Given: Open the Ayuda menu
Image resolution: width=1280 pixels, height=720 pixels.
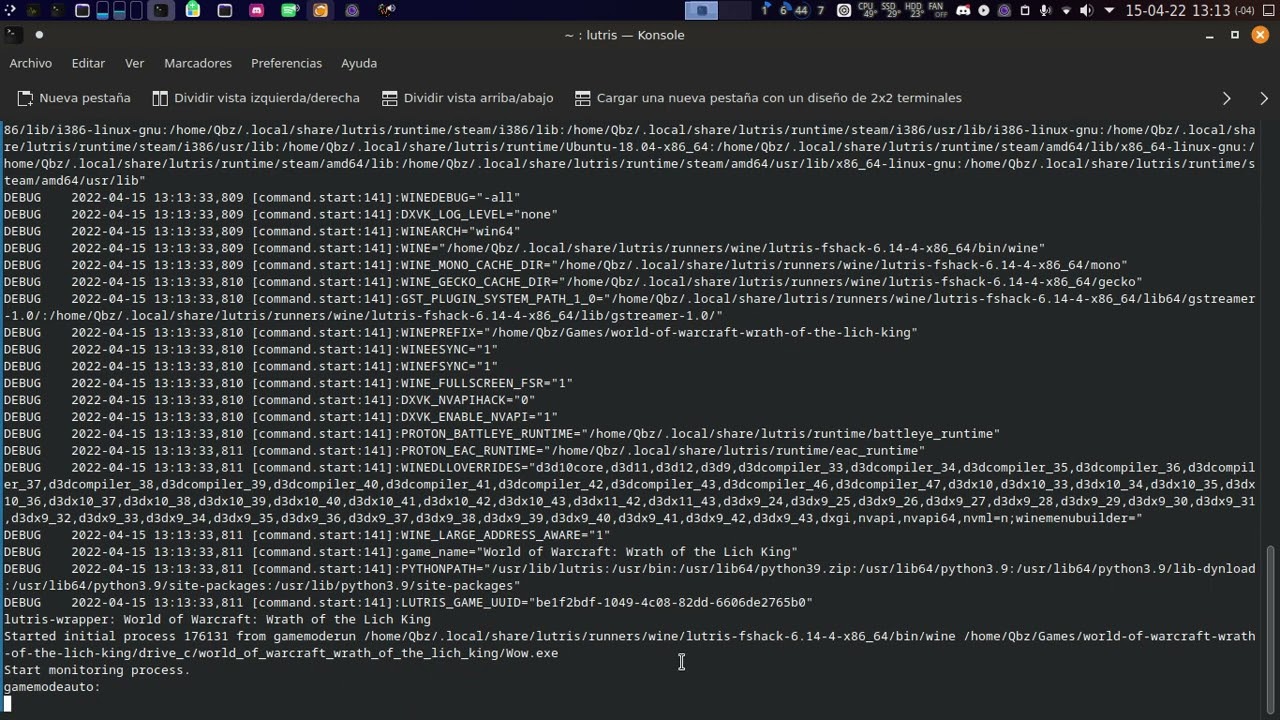Looking at the screenshot, I should click(359, 63).
